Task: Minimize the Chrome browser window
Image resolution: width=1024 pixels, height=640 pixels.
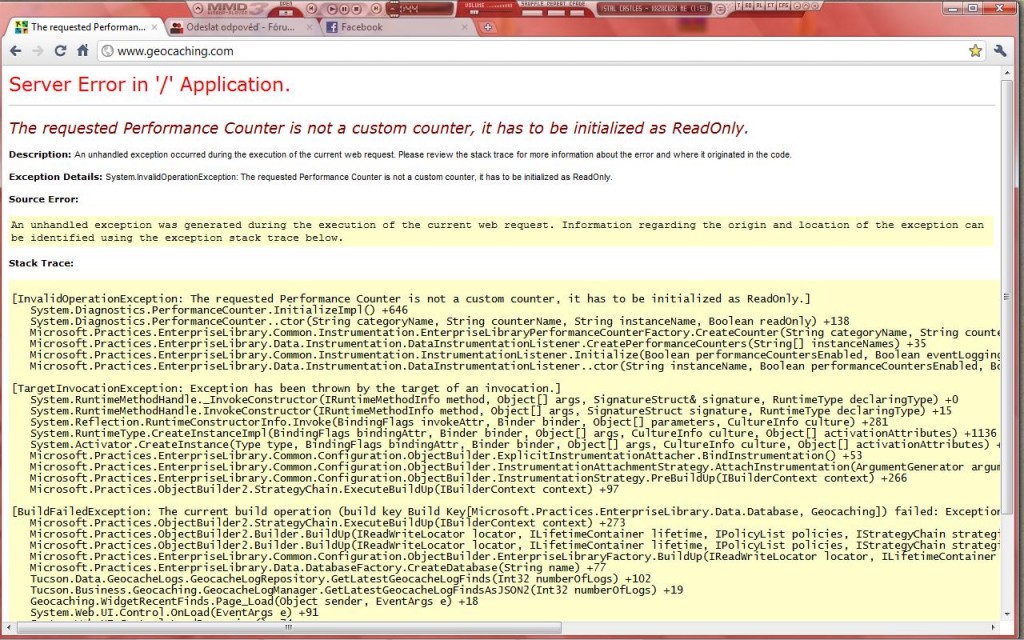Action: [955, 8]
